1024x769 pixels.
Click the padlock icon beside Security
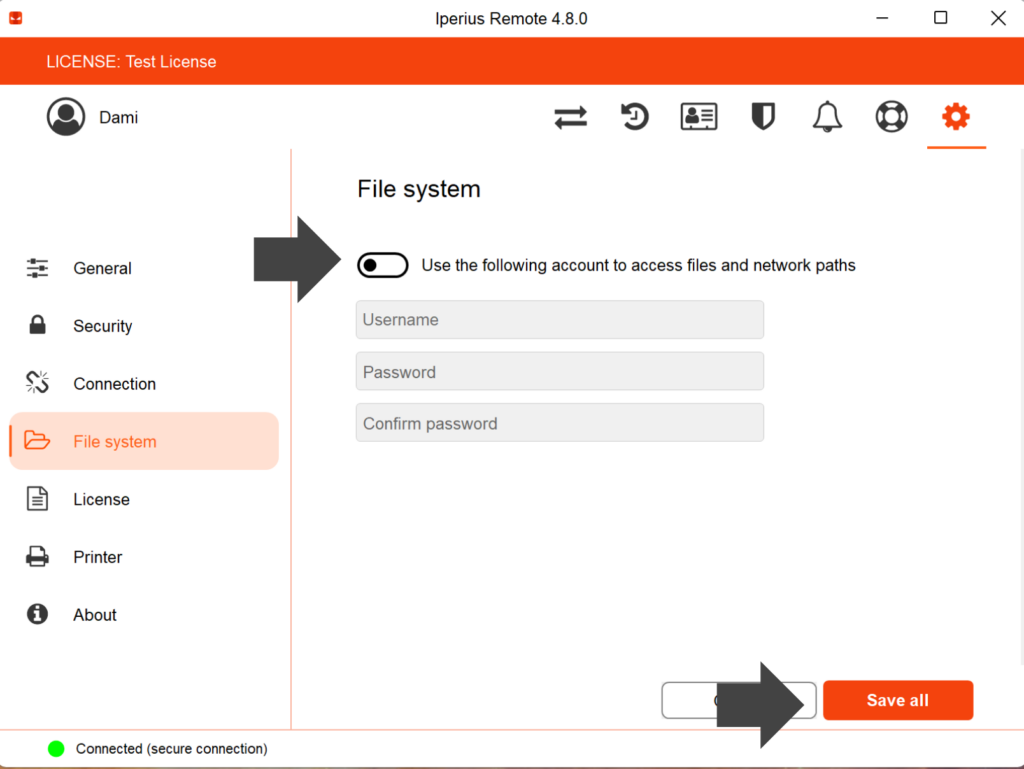[x=37, y=325]
